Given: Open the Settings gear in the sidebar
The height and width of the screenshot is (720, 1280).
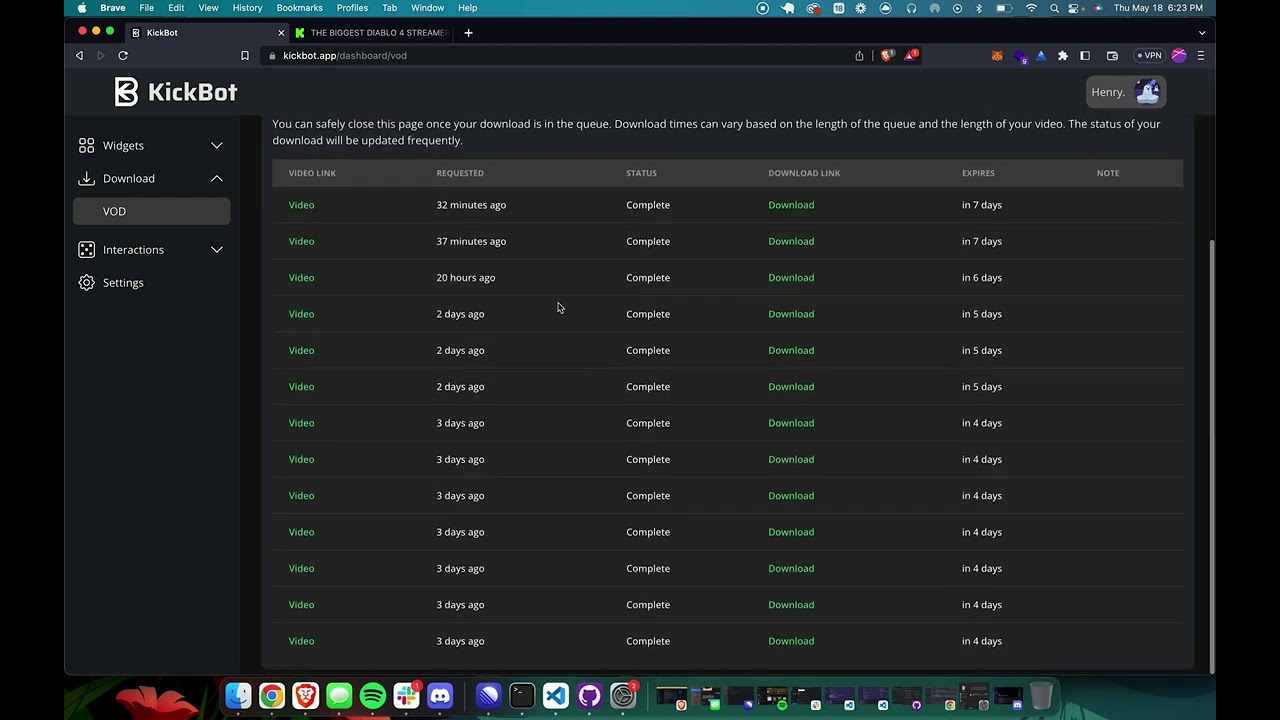Looking at the screenshot, I should tap(87, 283).
